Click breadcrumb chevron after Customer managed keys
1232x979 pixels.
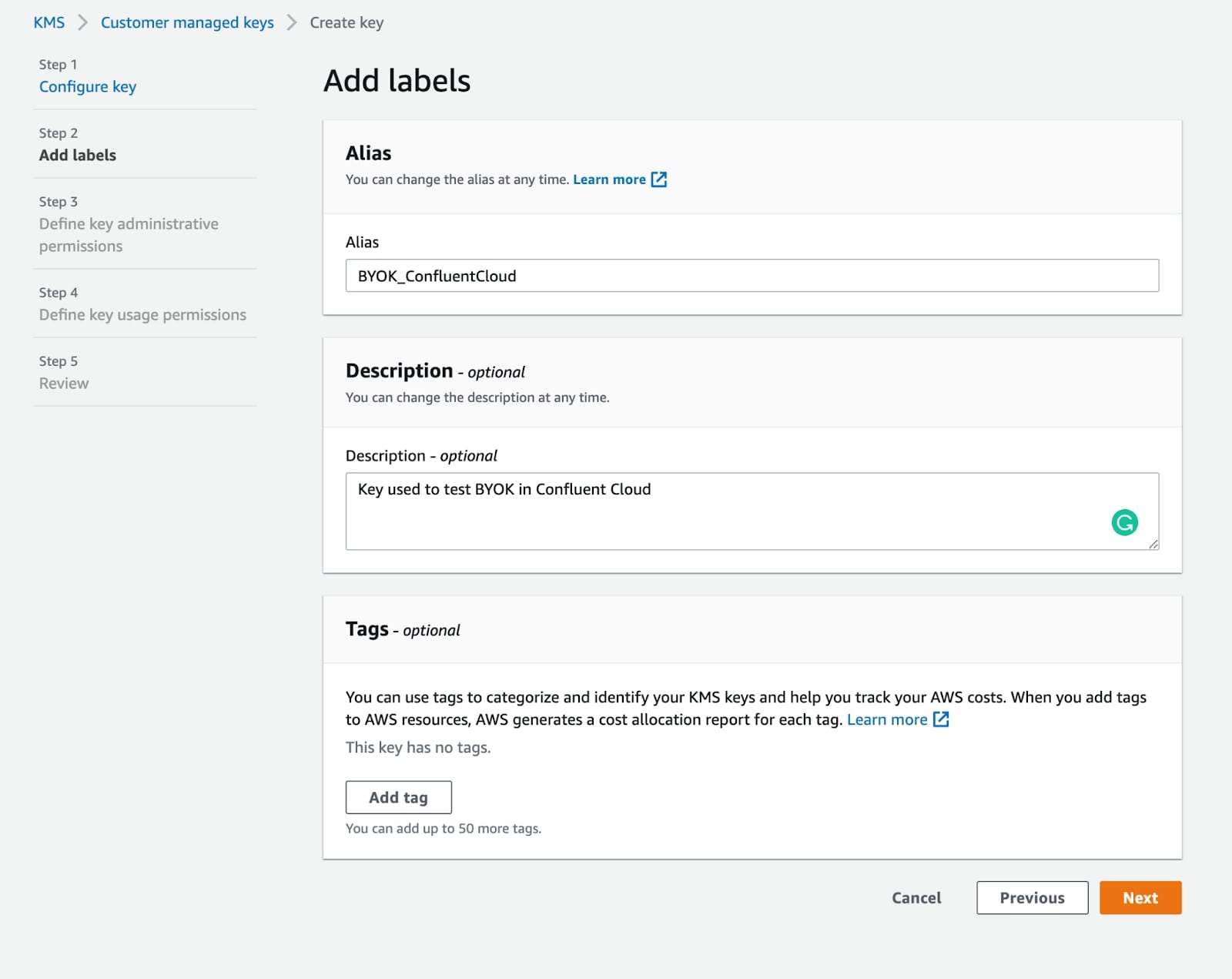click(x=292, y=23)
